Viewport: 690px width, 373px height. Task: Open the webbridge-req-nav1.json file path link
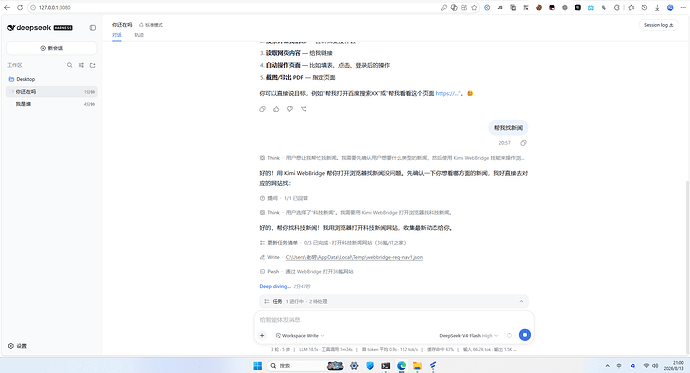(x=354, y=257)
